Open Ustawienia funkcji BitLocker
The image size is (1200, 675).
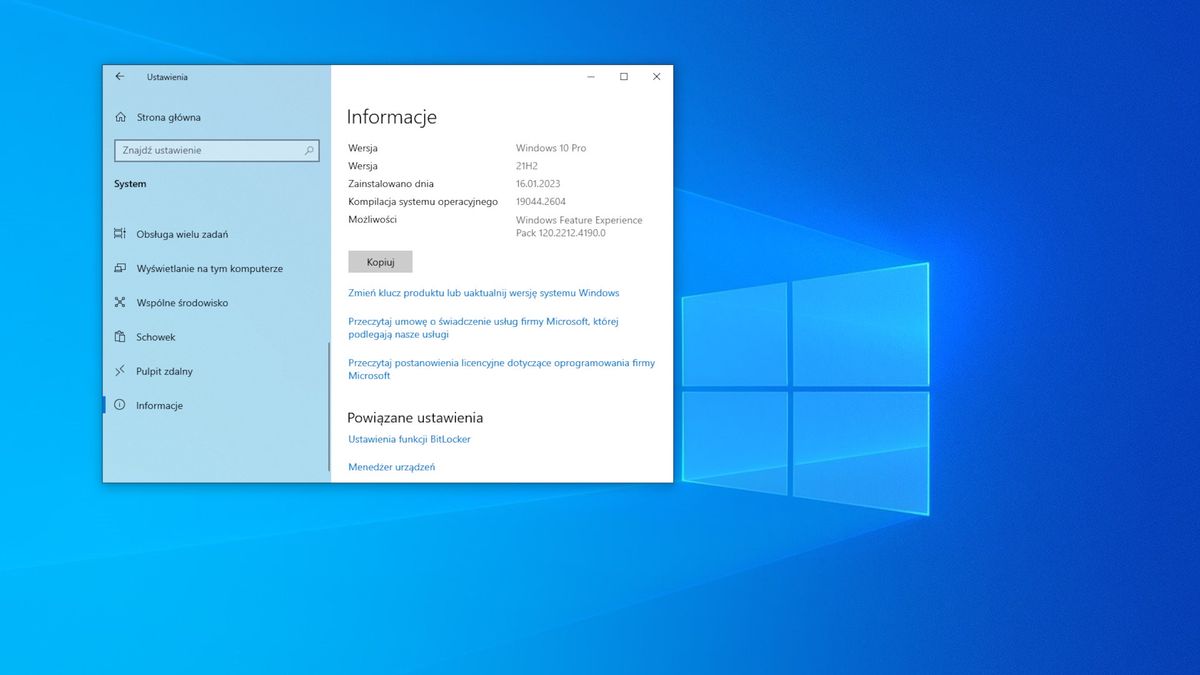point(409,439)
